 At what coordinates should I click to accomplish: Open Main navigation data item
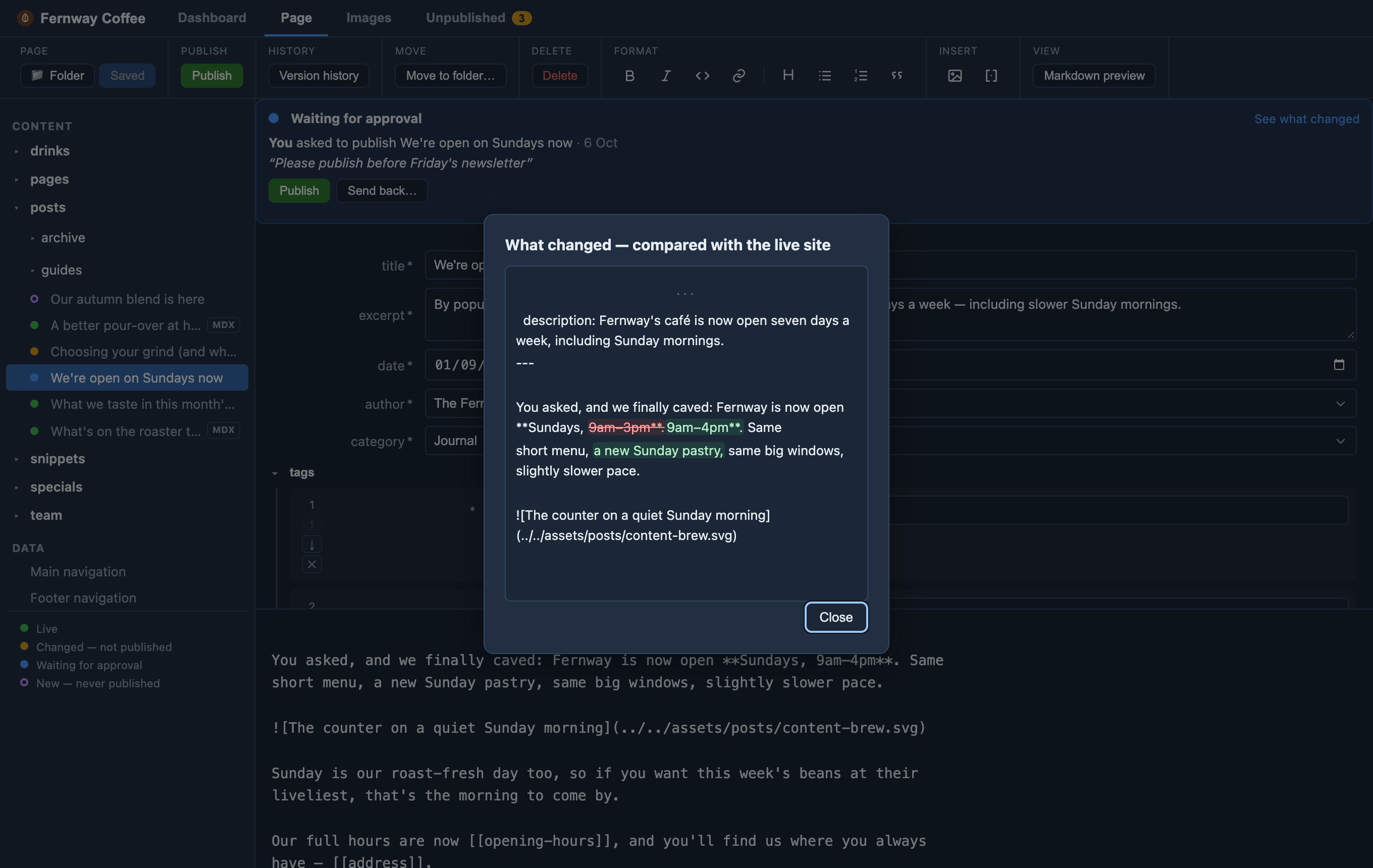pyautogui.click(x=78, y=572)
